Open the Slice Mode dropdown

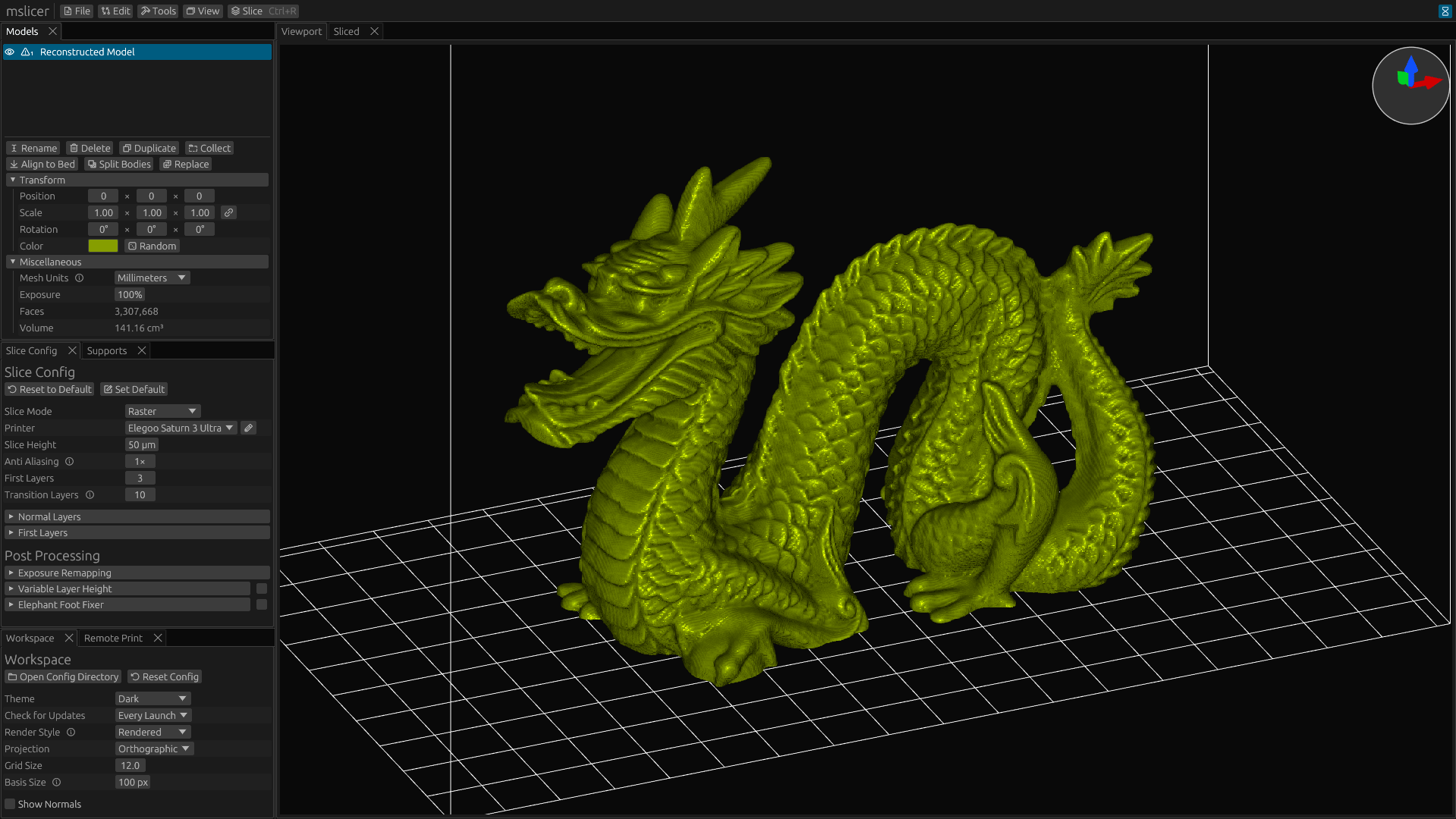click(x=162, y=412)
